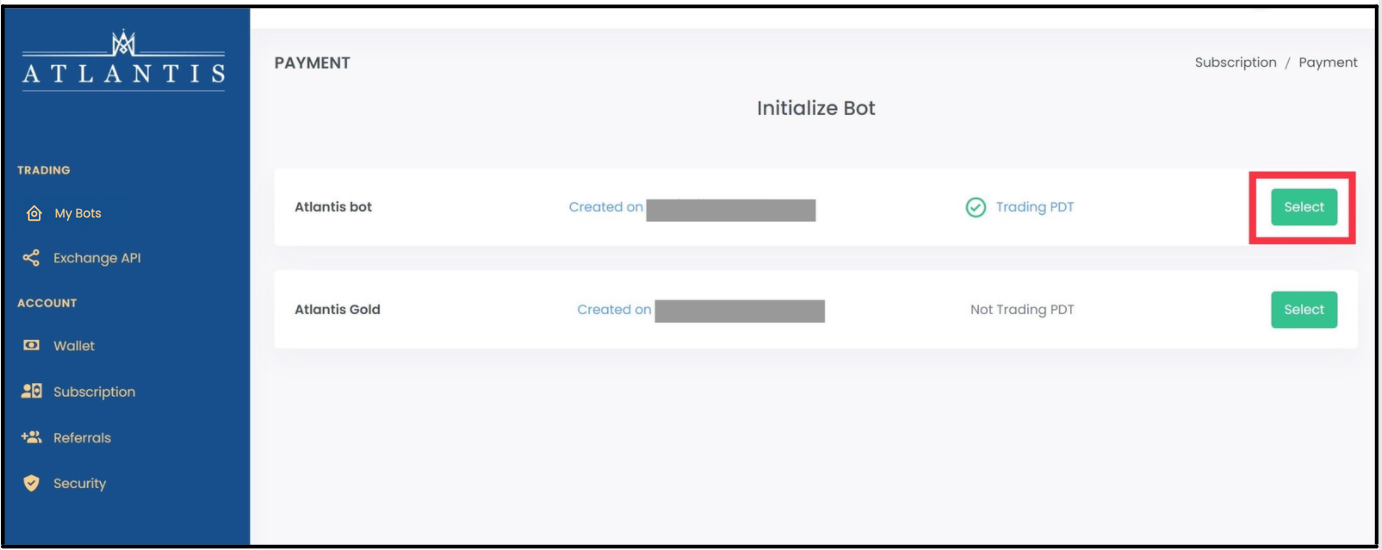1382x550 pixels.
Task: Click the Subscription breadcrumb link
Action: pyautogui.click(x=1235, y=62)
